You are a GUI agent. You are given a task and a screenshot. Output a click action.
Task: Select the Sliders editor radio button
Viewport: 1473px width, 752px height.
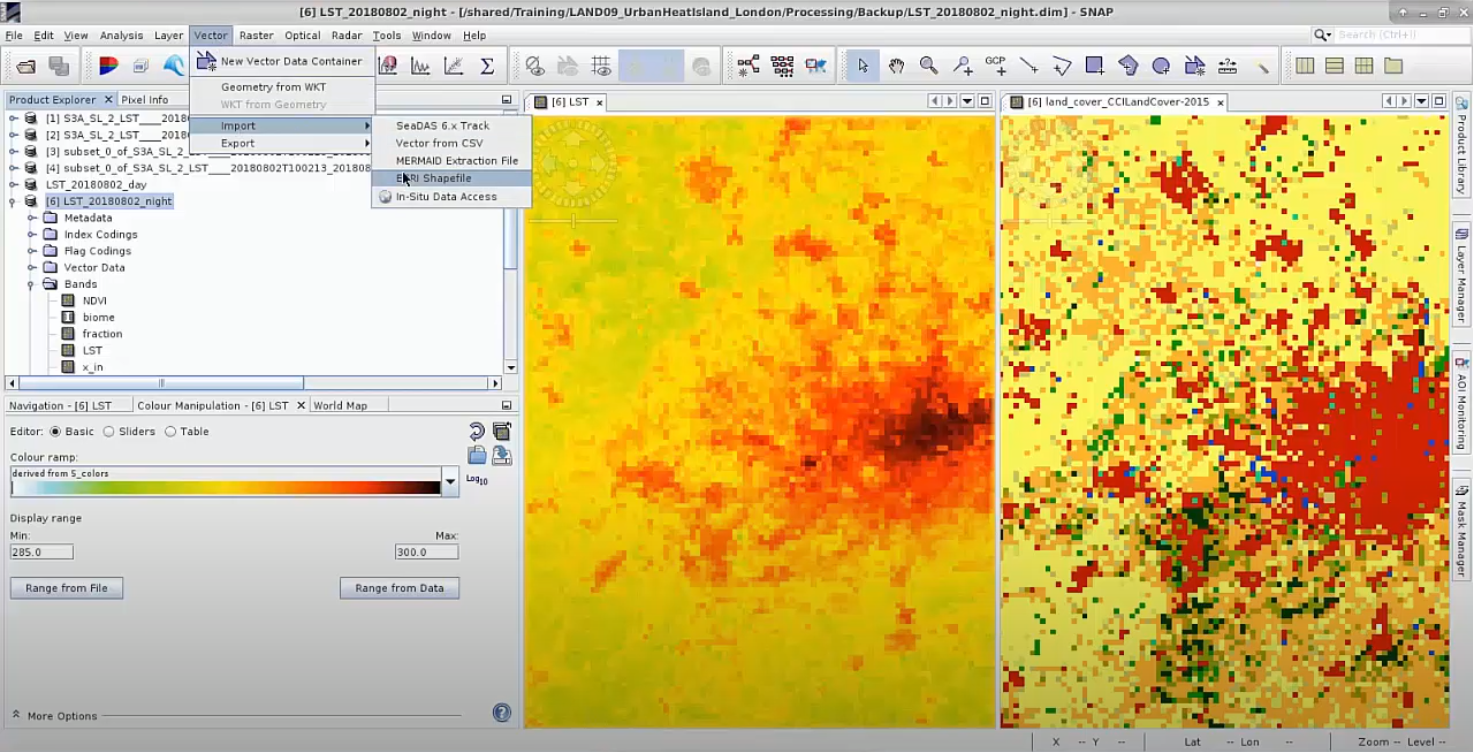(x=109, y=432)
